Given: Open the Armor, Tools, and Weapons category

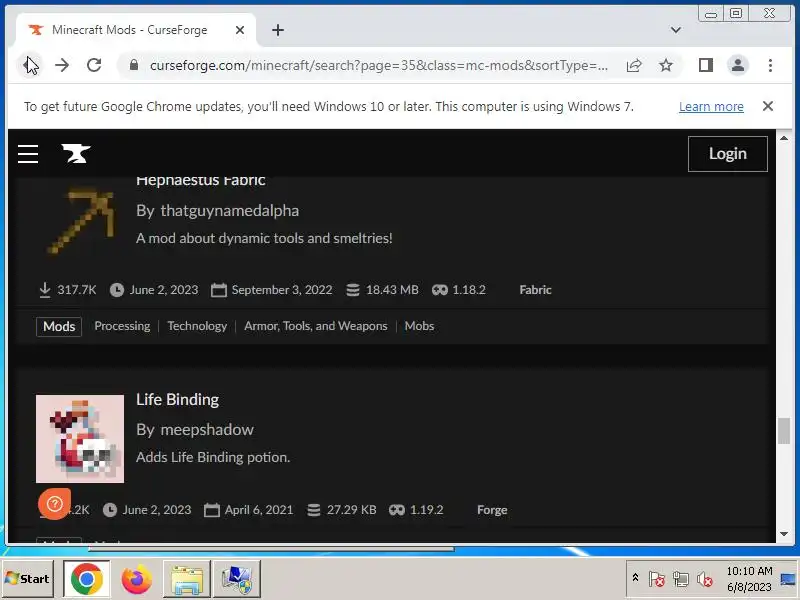Looking at the screenshot, I should click(316, 326).
